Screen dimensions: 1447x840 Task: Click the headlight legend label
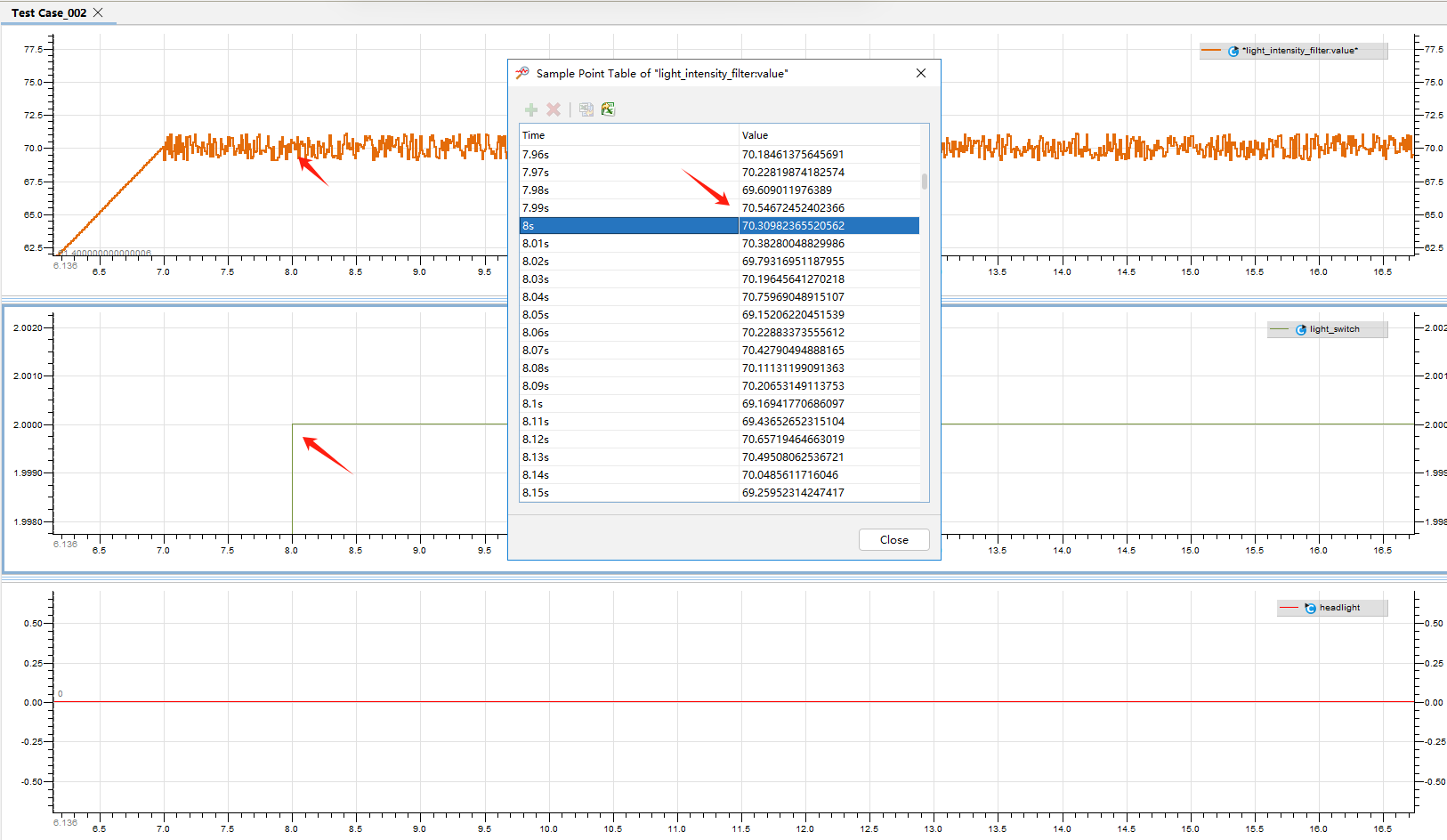1340,608
